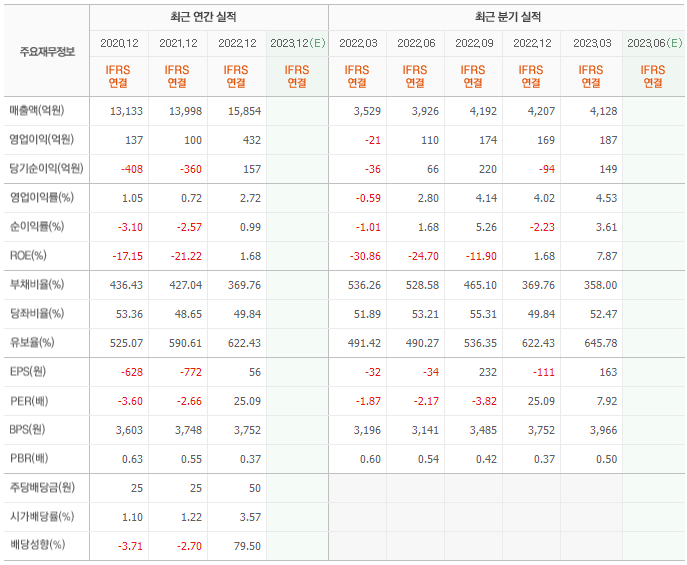
Task: Select the PER(배) row label
Action: [x=29, y=401]
